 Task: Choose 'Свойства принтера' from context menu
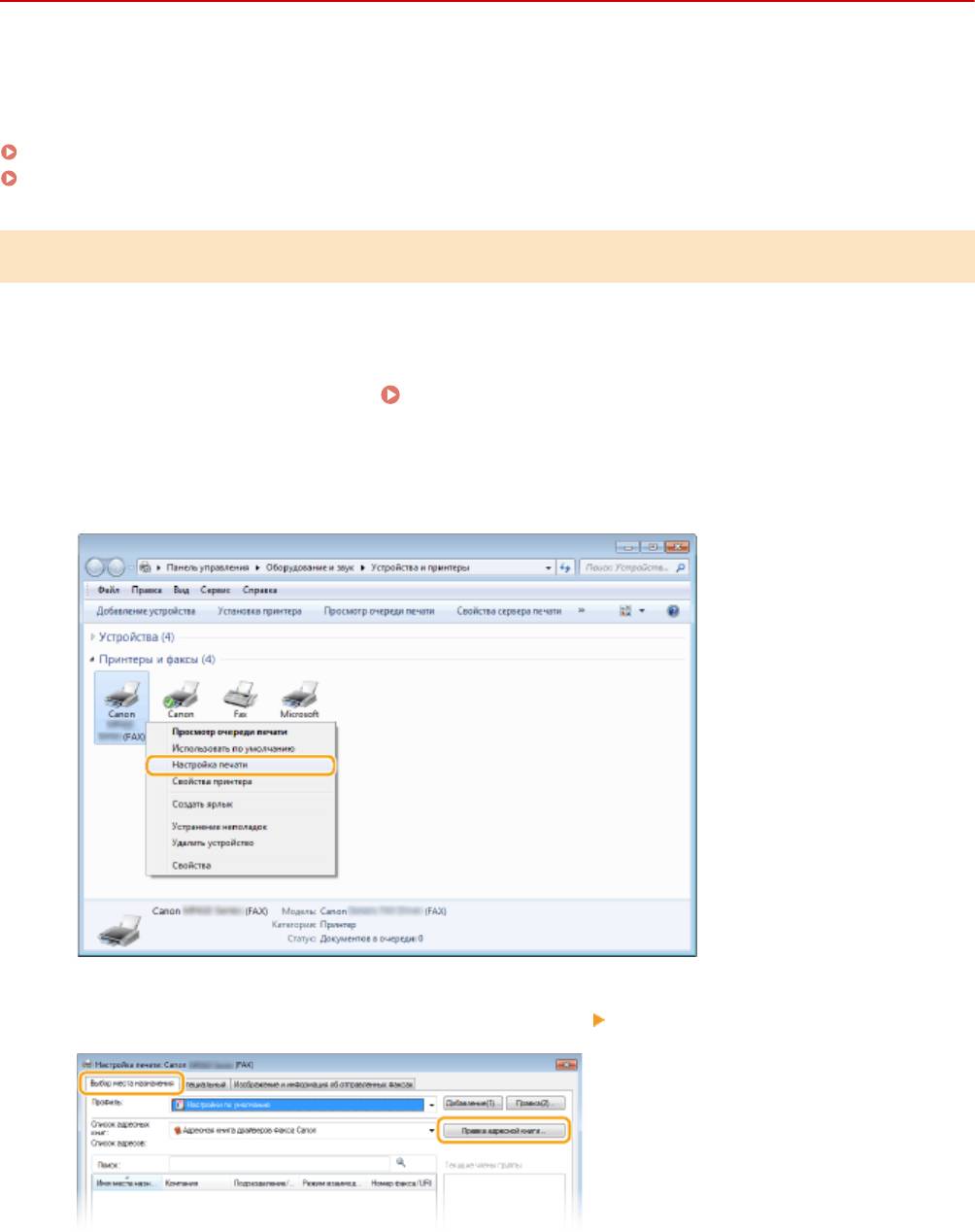[x=212, y=781]
